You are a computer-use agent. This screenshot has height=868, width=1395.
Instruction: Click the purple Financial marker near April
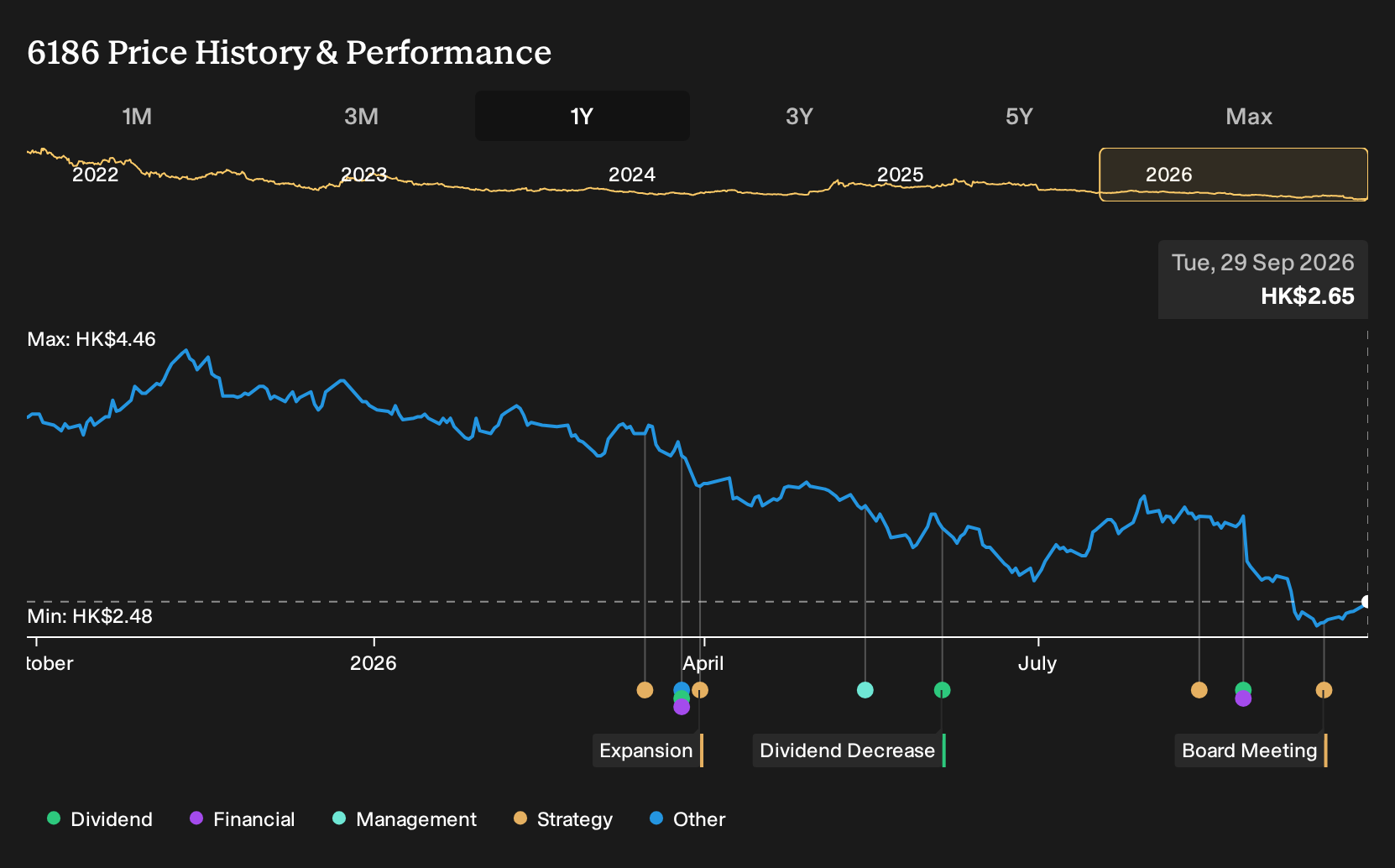point(682,707)
